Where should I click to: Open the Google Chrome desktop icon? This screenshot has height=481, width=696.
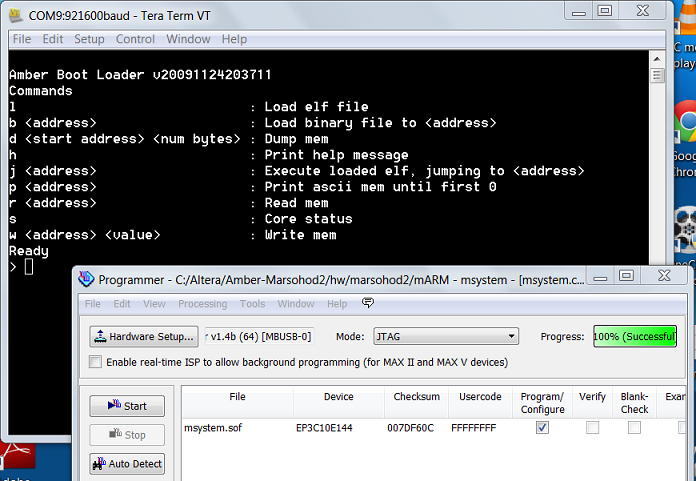(685, 122)
